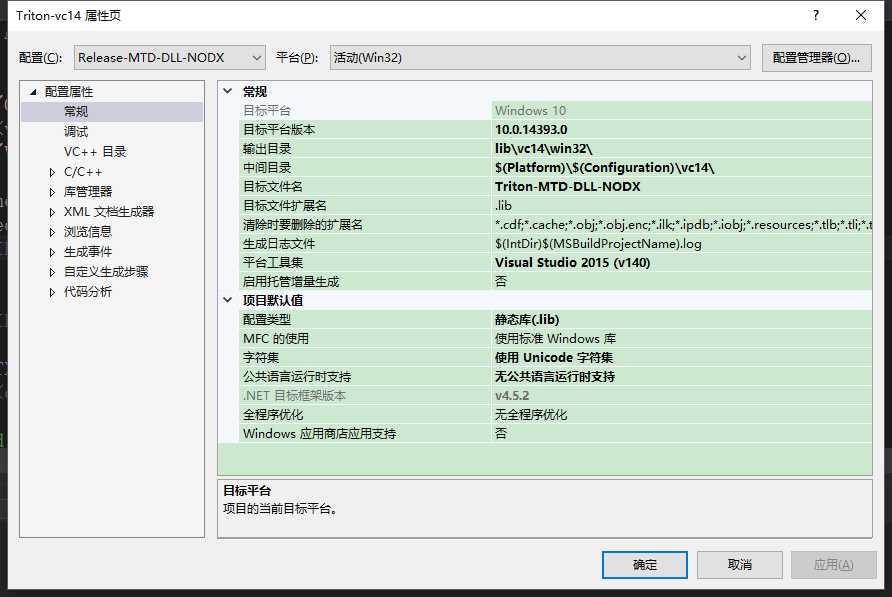Select the 库管理器 tree item label
This screenshot has height=597, width=892.
tap(88, 192)
